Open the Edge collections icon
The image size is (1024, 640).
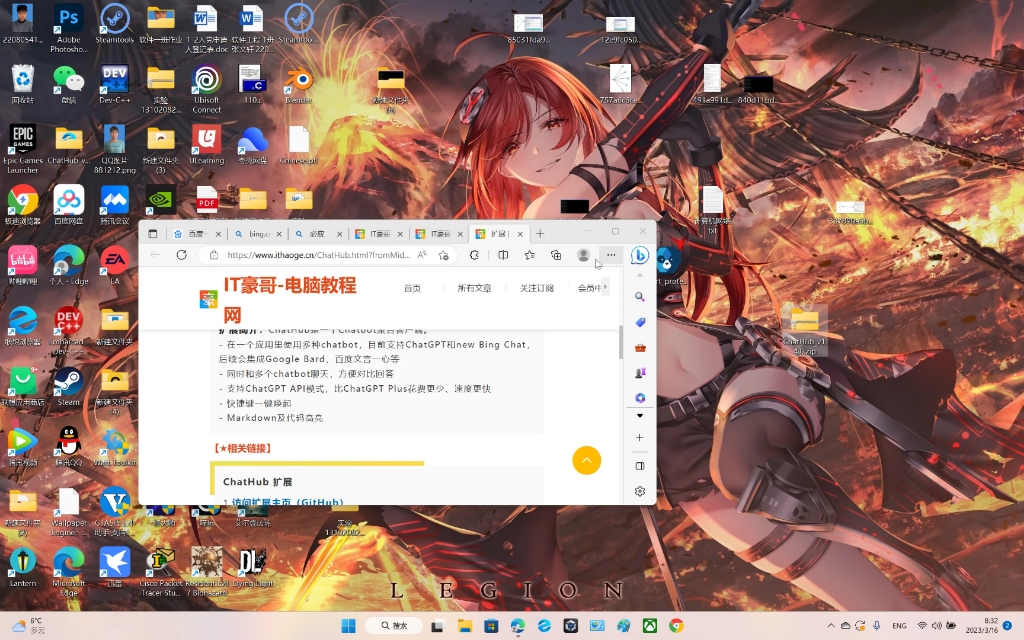click(556, 255)
